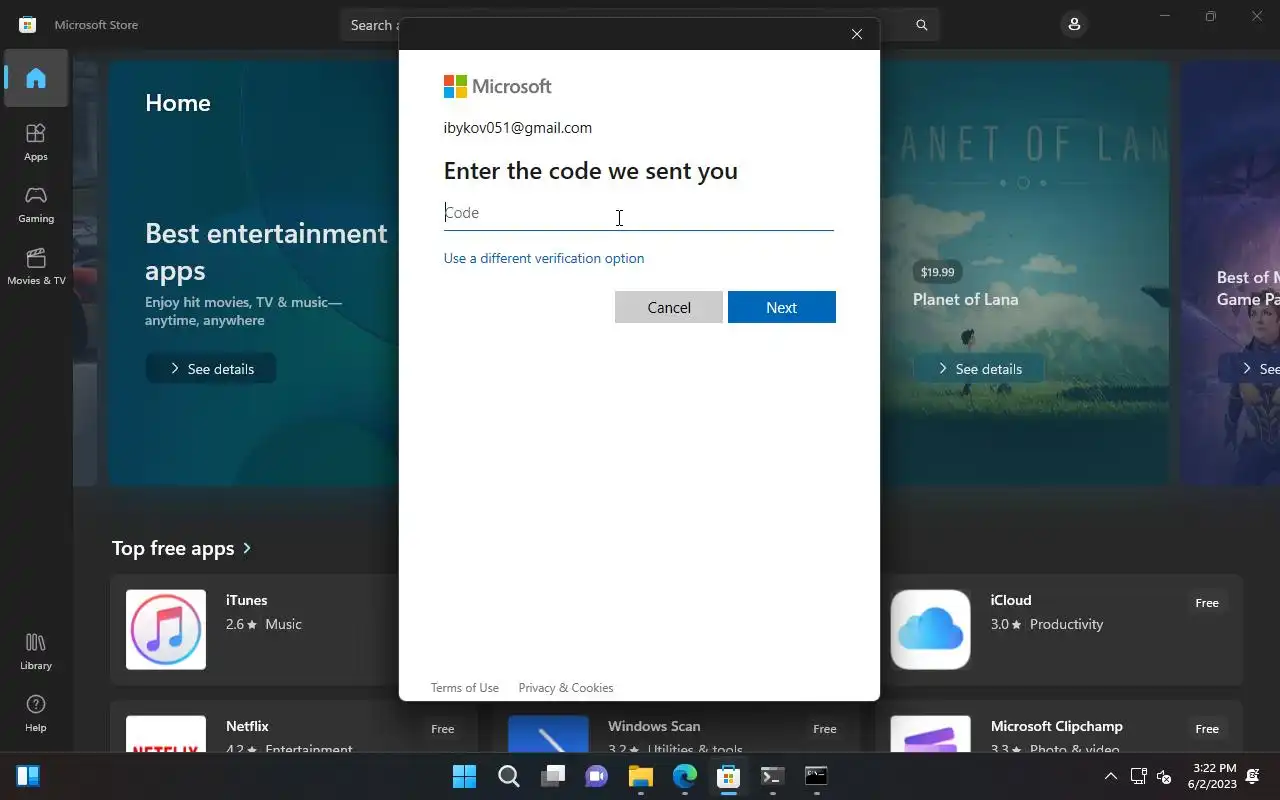The width and height of the screenshot is (1280, 800).
Task: Open File Explorer from the taskbar
Action: (x=641, y=776)
